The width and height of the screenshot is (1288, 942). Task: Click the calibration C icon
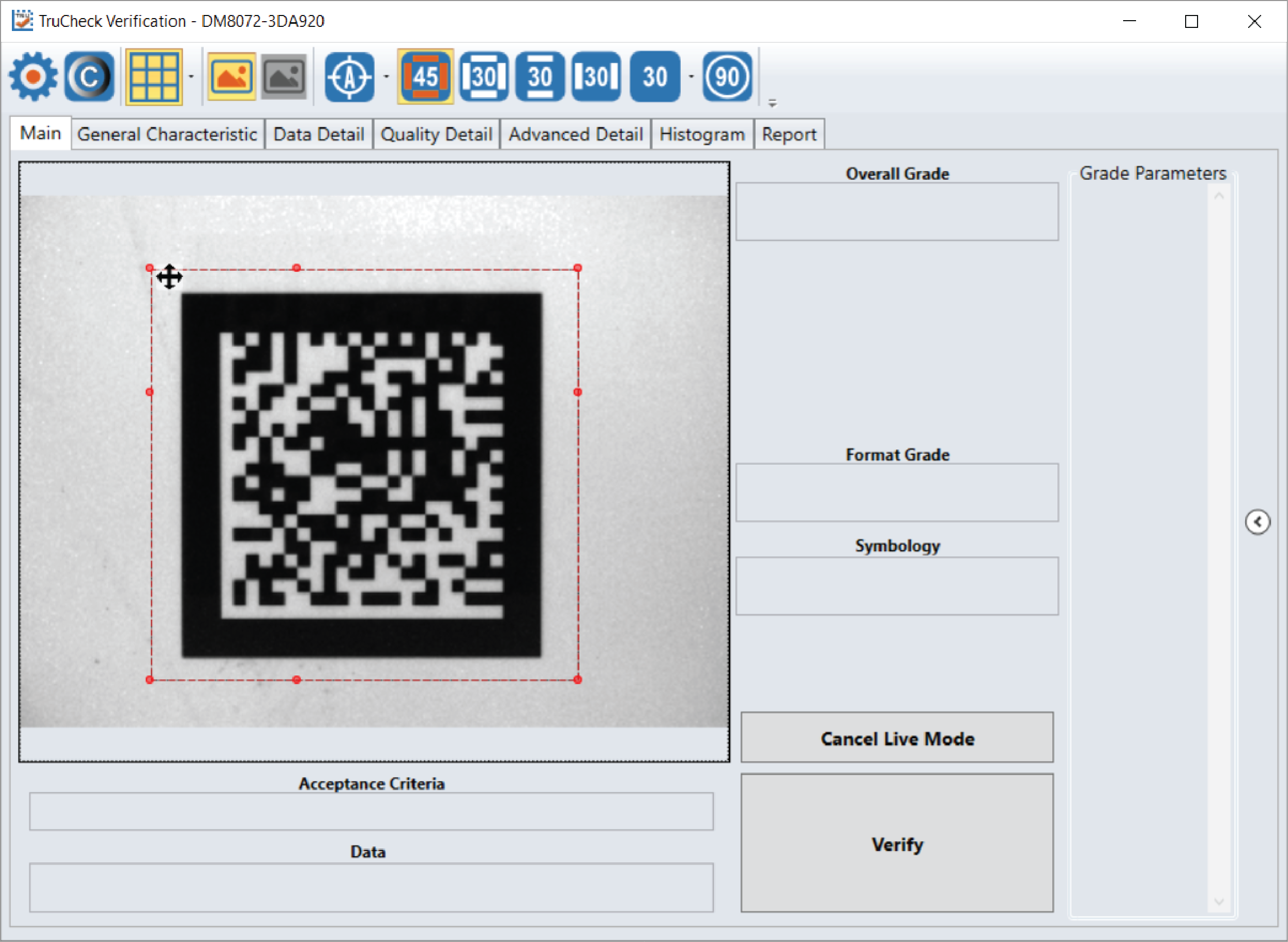click(x=89, y=76)
